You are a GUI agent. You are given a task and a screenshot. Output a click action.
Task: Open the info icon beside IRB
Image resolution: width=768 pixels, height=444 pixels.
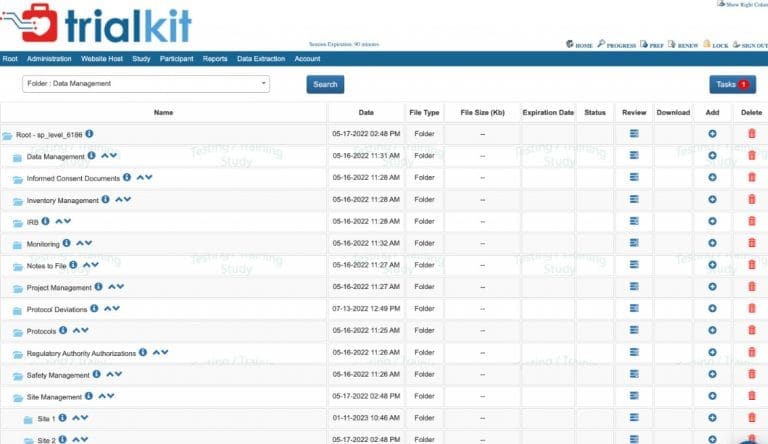[x=46, y=221]
